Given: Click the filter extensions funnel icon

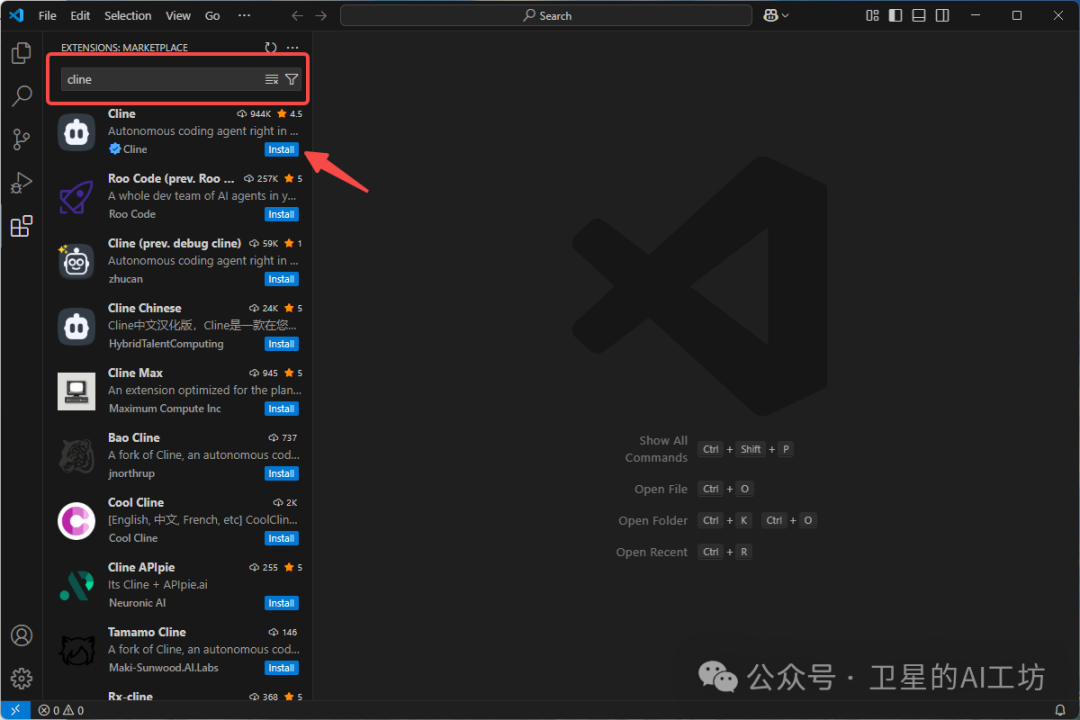Looking at the screenshot, I should click(x=291, y=78).
